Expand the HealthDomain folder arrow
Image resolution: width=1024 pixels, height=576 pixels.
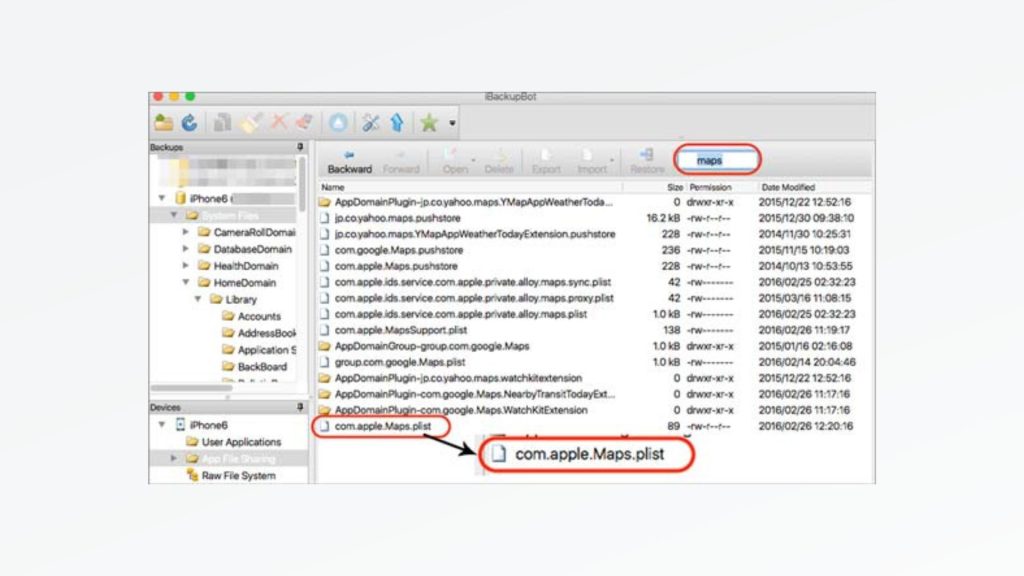click(186, 266)
